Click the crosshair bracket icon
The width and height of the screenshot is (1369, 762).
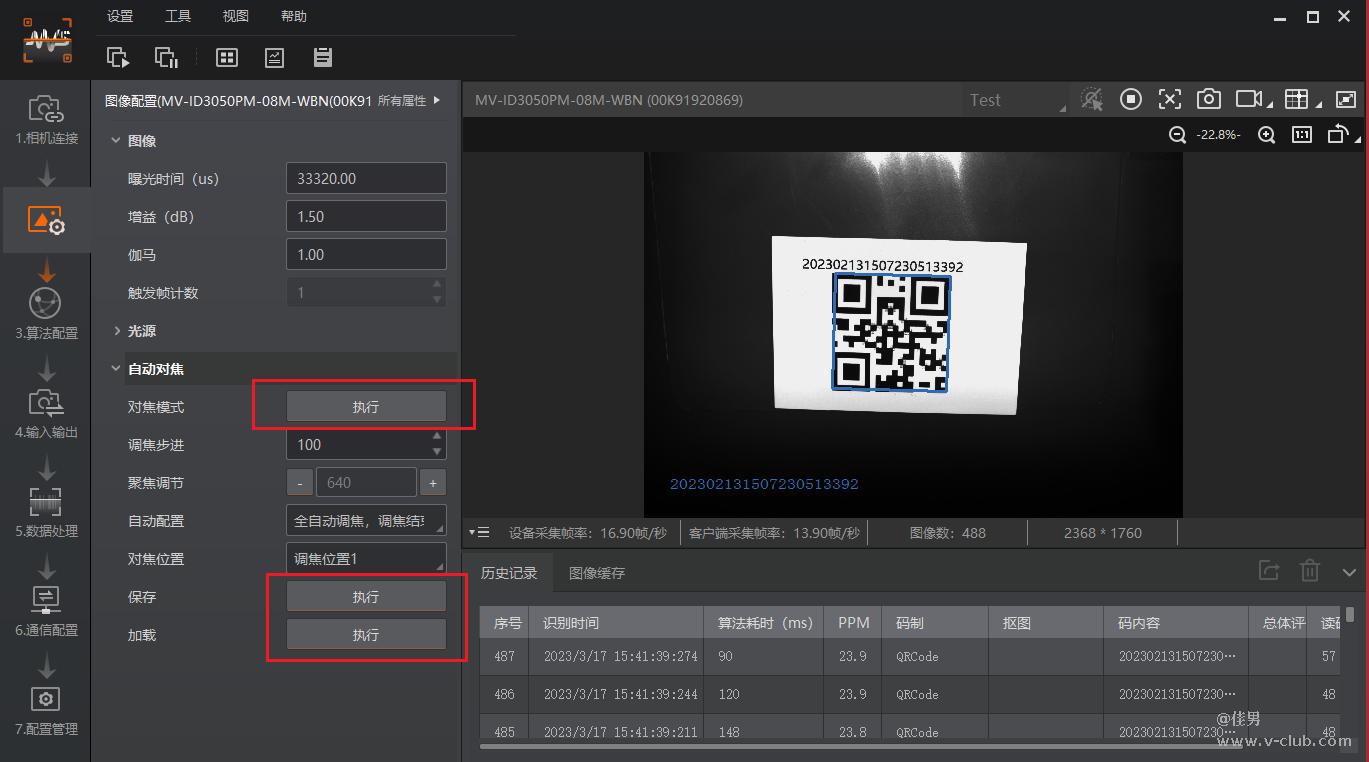tap(1170, 99)
